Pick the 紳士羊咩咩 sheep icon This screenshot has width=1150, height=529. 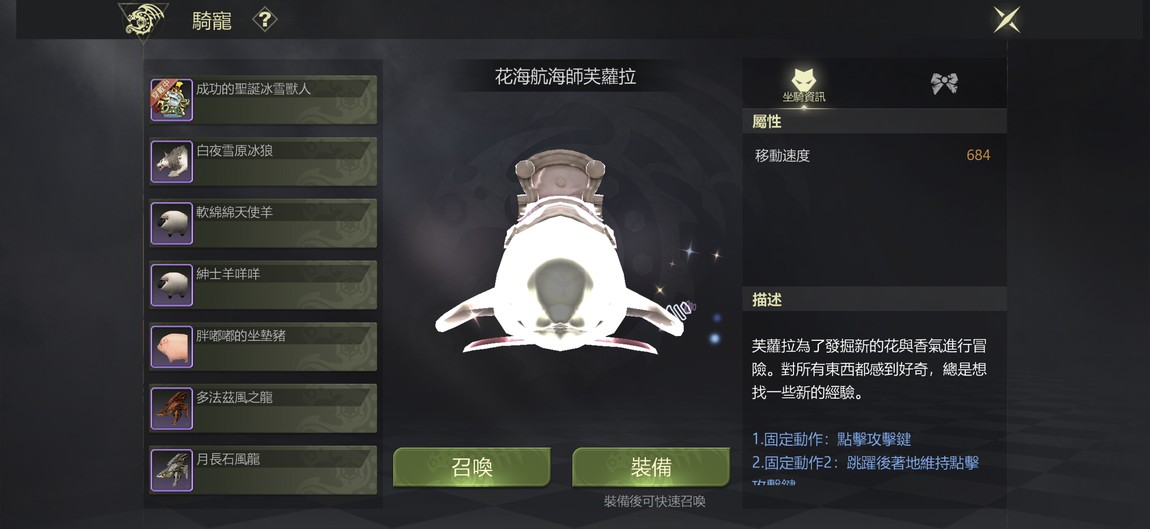pos(172,285)
